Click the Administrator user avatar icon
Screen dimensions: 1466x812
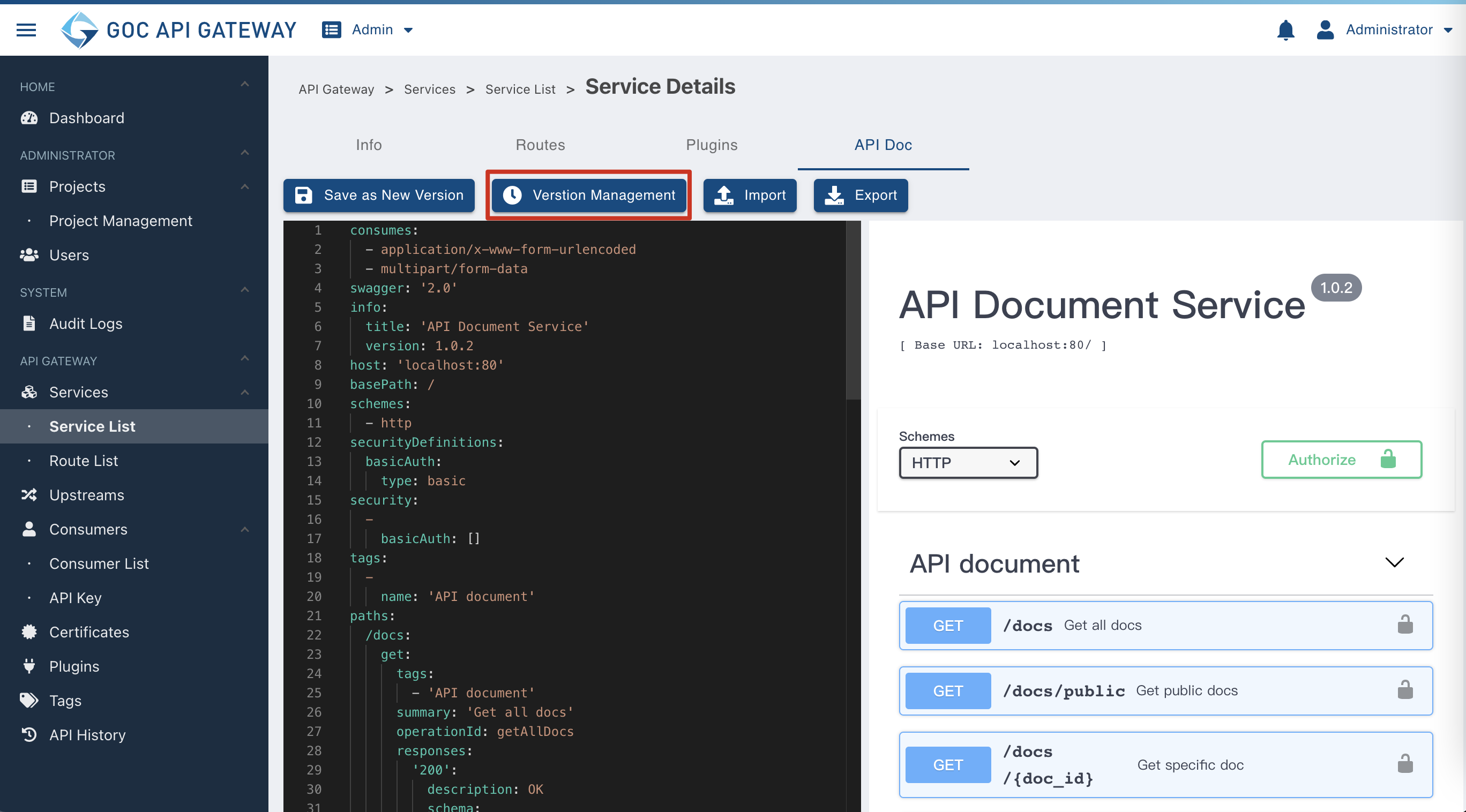click(x=1325, y=29)
